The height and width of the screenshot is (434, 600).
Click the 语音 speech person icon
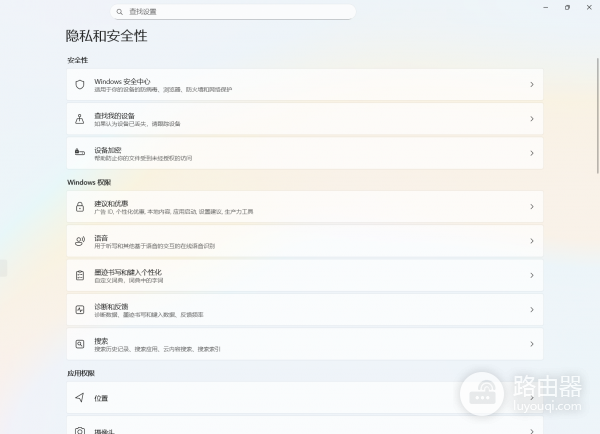pyautogui.click(x=80, y=241)
